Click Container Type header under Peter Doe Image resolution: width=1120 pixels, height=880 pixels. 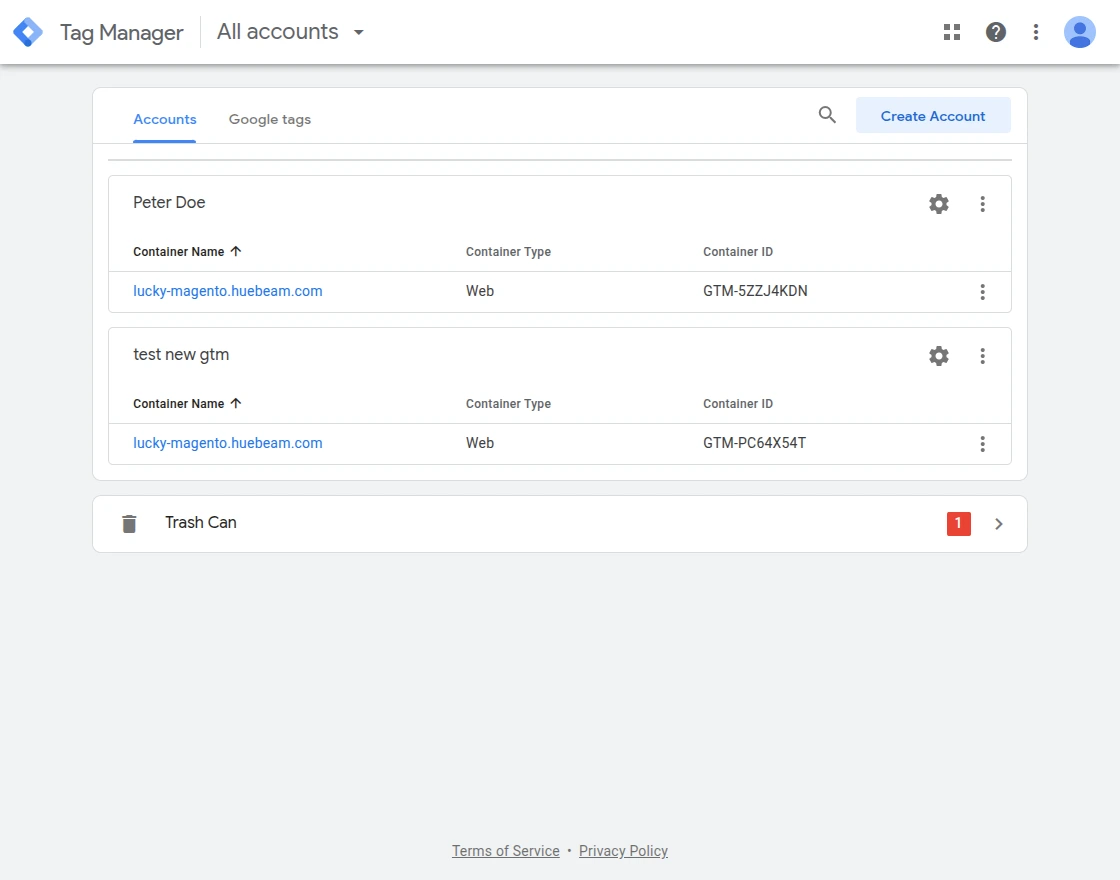click(x=508, y=251)
